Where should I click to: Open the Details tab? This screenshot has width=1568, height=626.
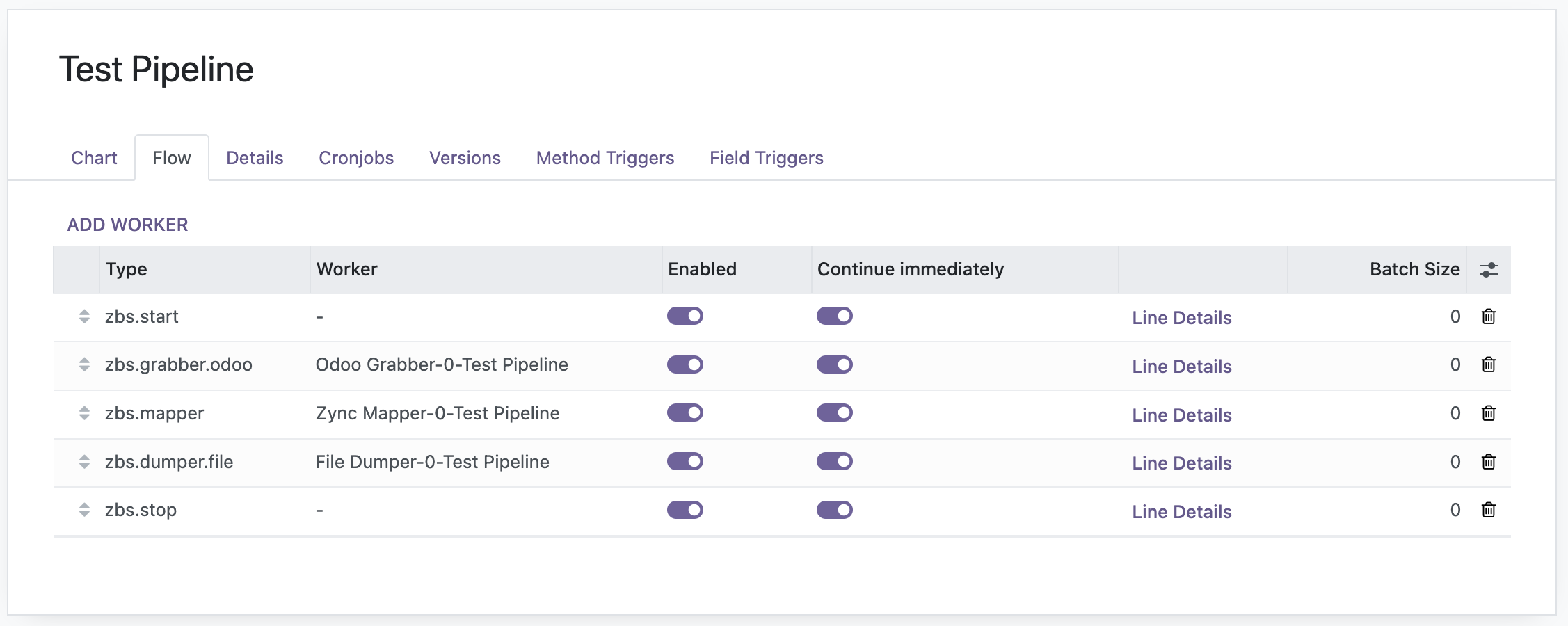[x=255, y=158]
